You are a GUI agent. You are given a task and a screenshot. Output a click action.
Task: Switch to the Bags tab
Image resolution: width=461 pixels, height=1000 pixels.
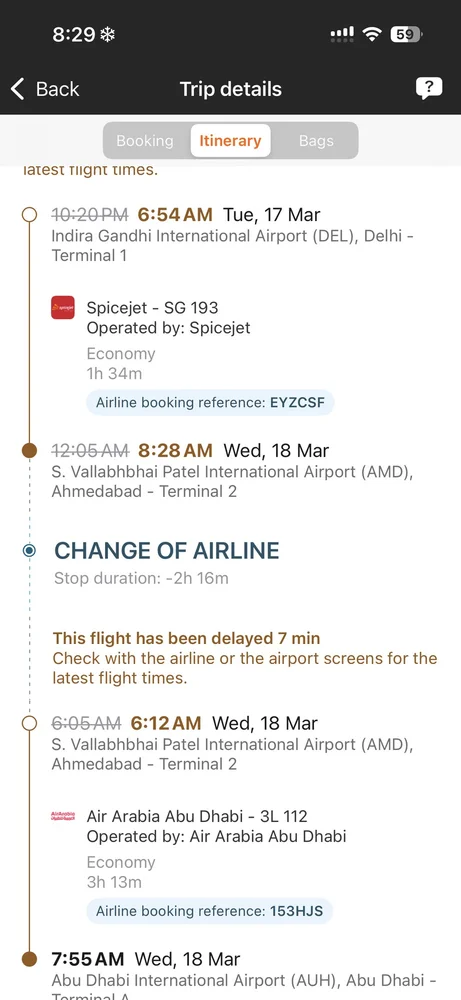click(x=316, y=141)
